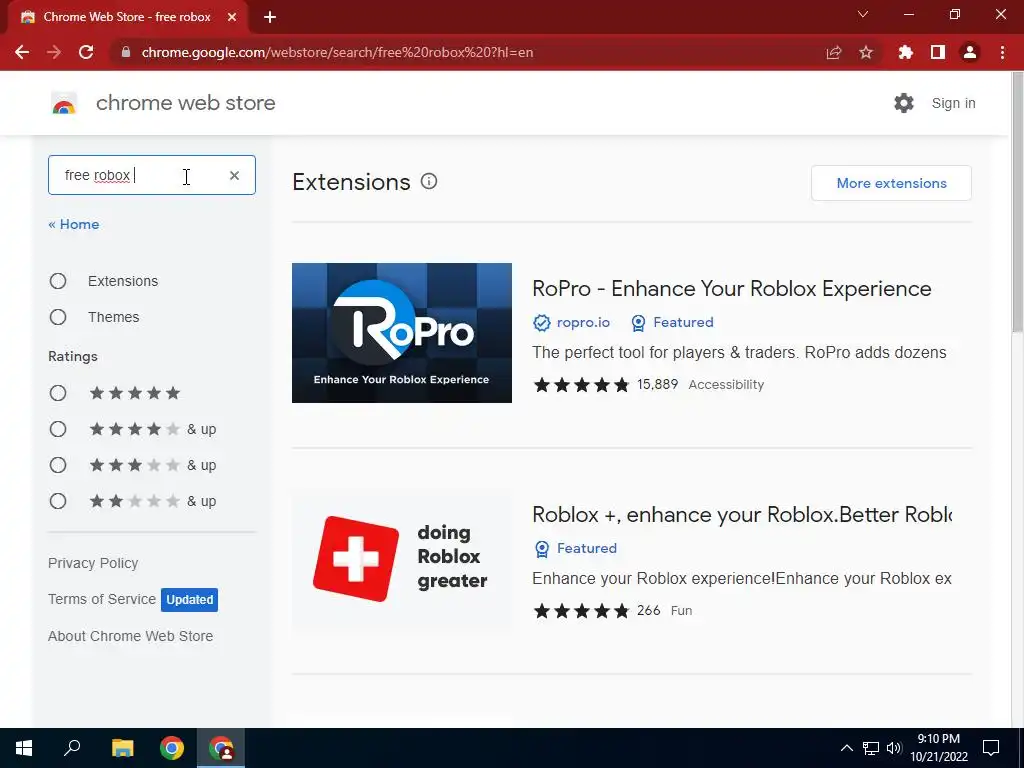
Task: Open the web store settings gear
Action: pyautogui.click(x=904, y=103)
